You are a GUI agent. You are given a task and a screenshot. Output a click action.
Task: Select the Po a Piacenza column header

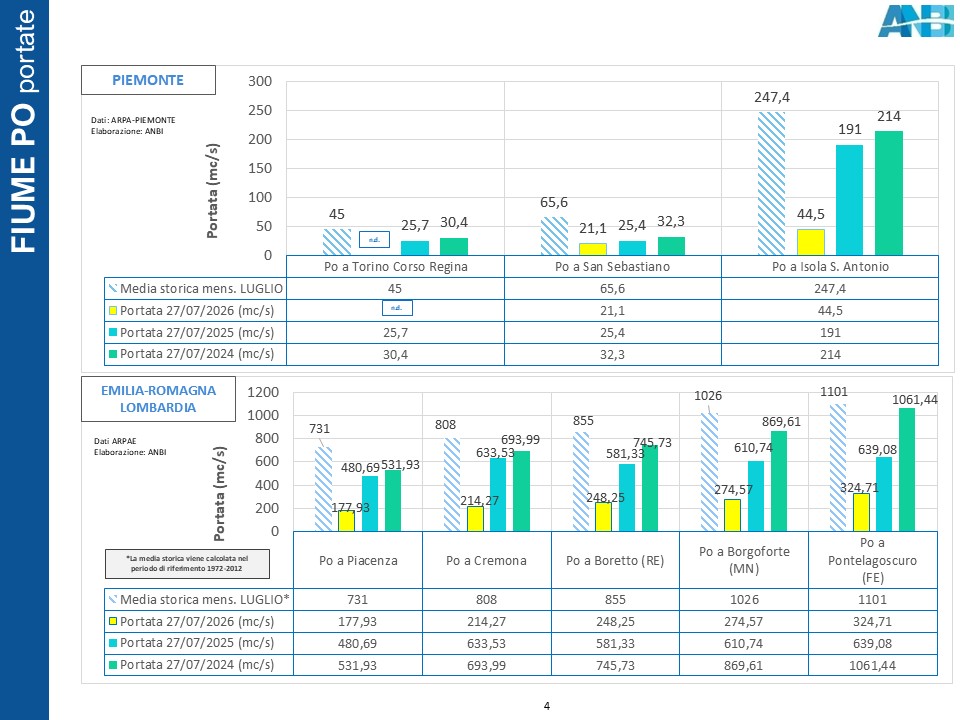pyautogui.click(x=358, y=560)
